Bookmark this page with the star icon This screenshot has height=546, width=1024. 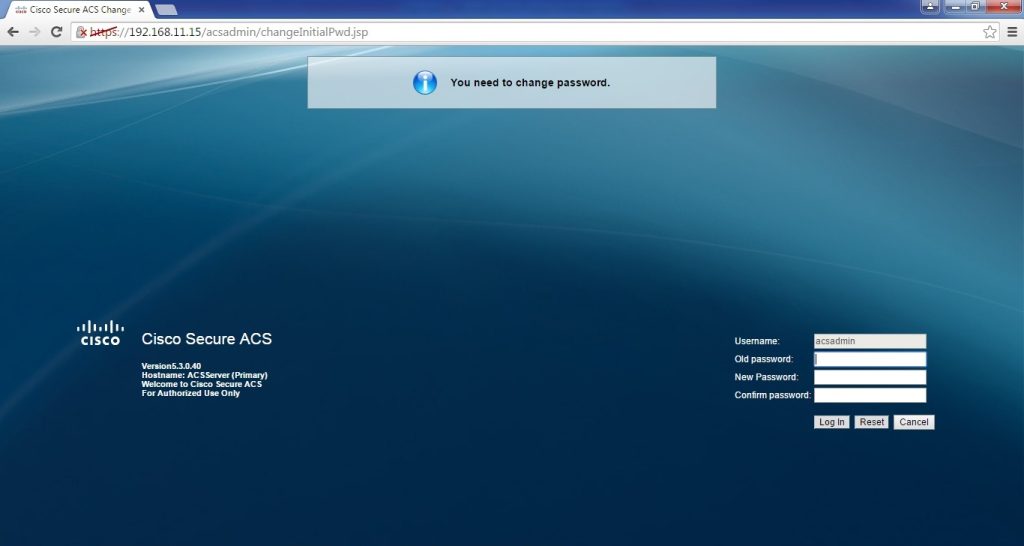989,32
